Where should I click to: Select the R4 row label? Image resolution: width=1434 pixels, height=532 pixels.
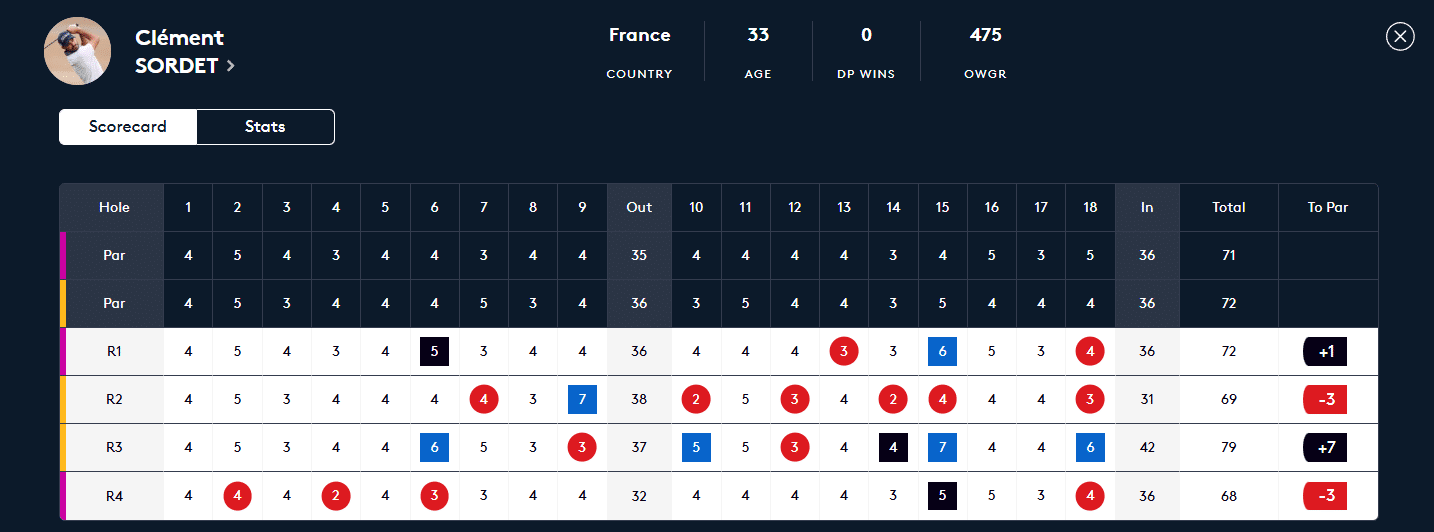point(114,496)
